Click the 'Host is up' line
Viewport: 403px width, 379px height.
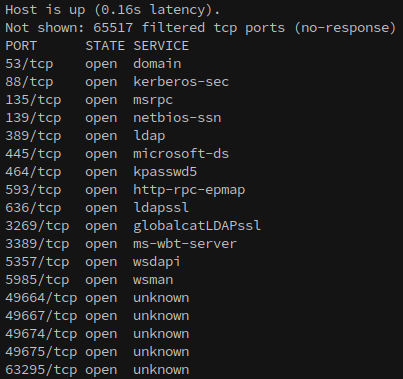point(113,10)
